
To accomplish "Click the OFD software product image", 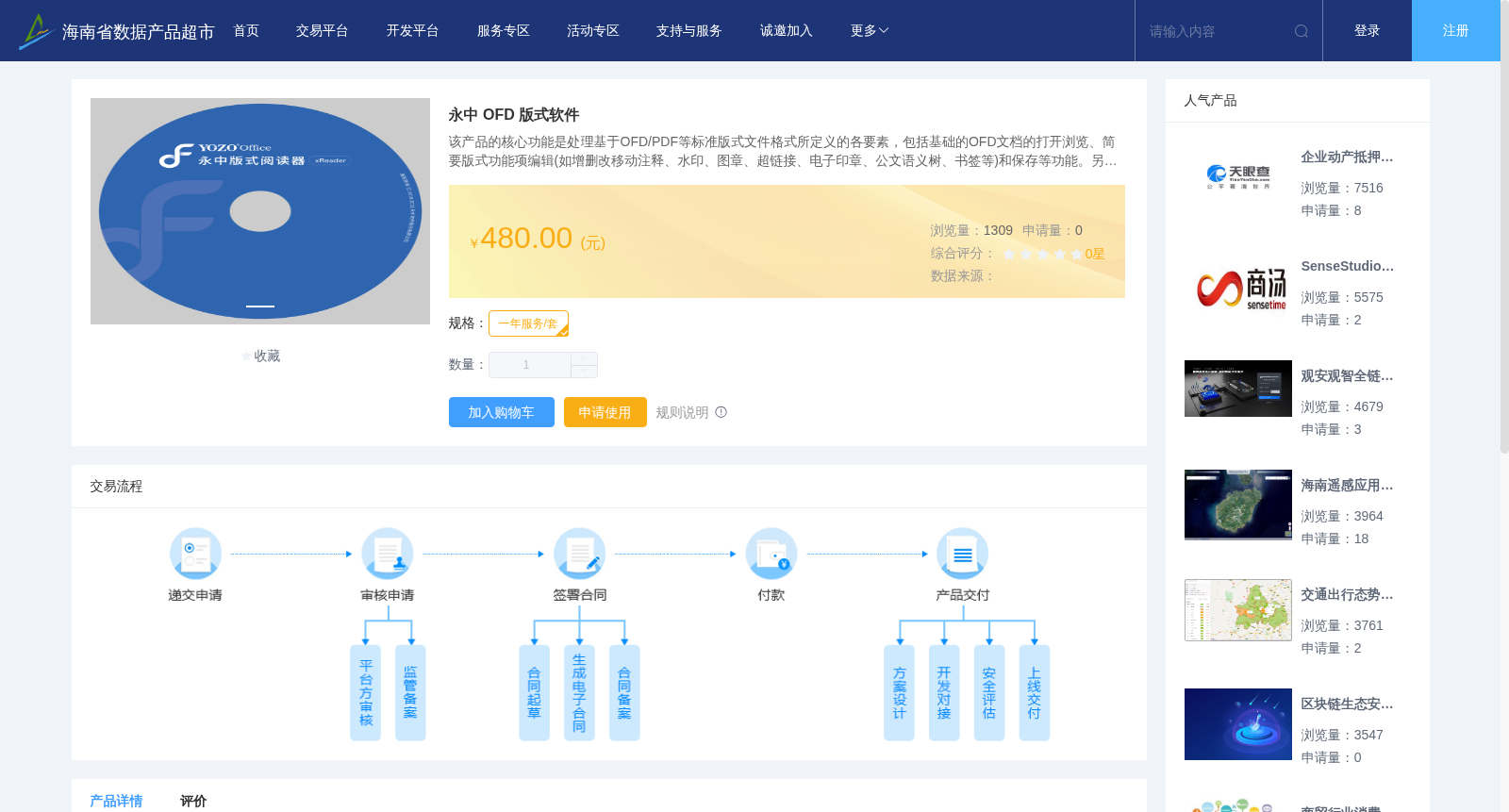I will click(260, 211).
